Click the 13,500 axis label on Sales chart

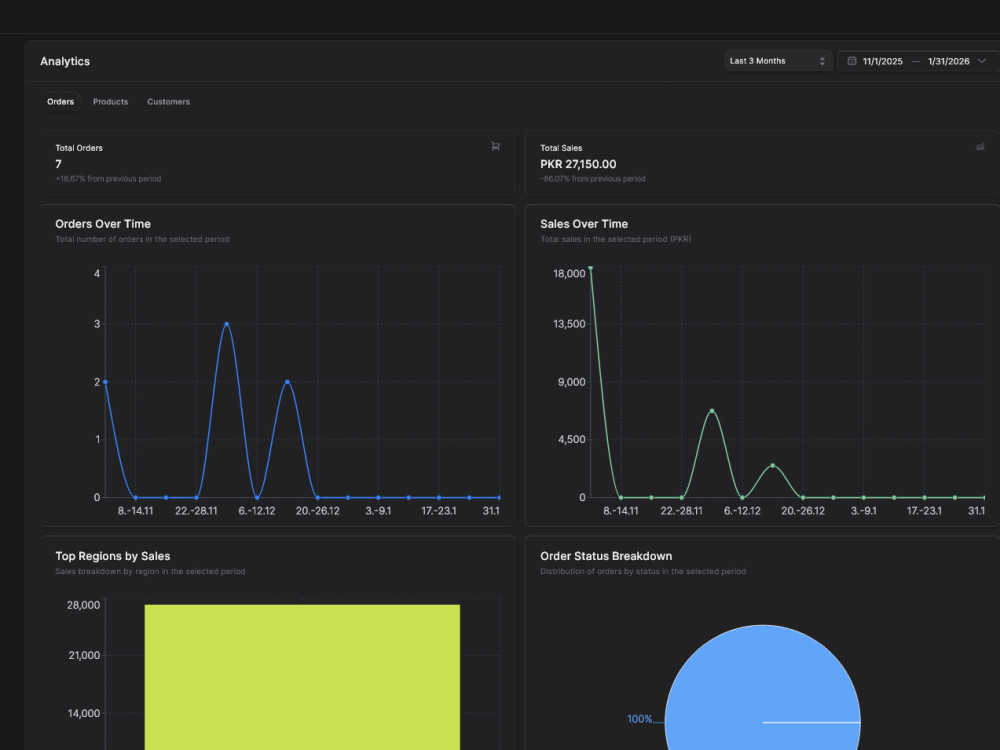click(569, 324)
